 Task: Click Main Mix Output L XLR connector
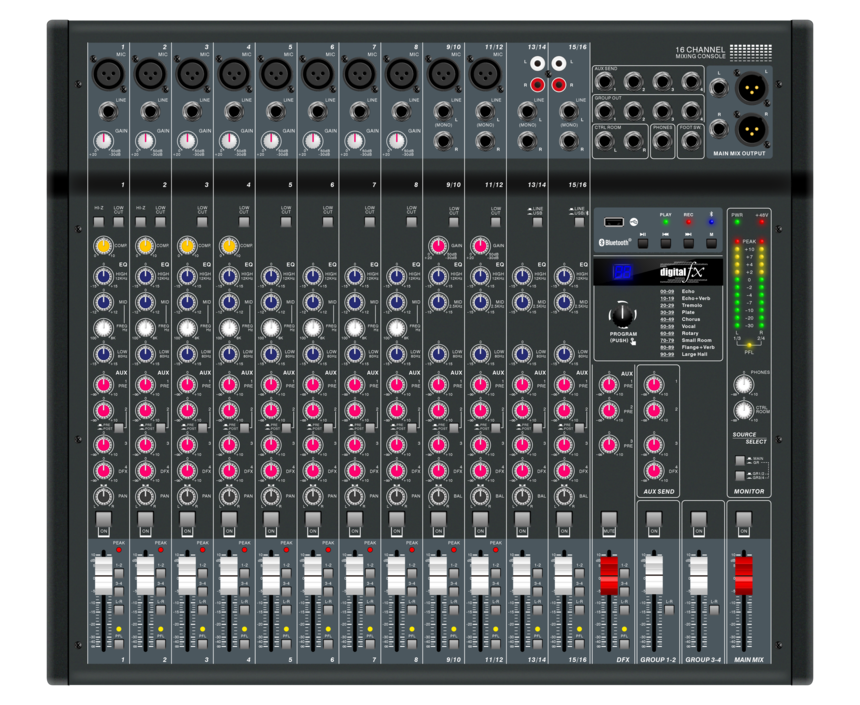tap(751, 88)
